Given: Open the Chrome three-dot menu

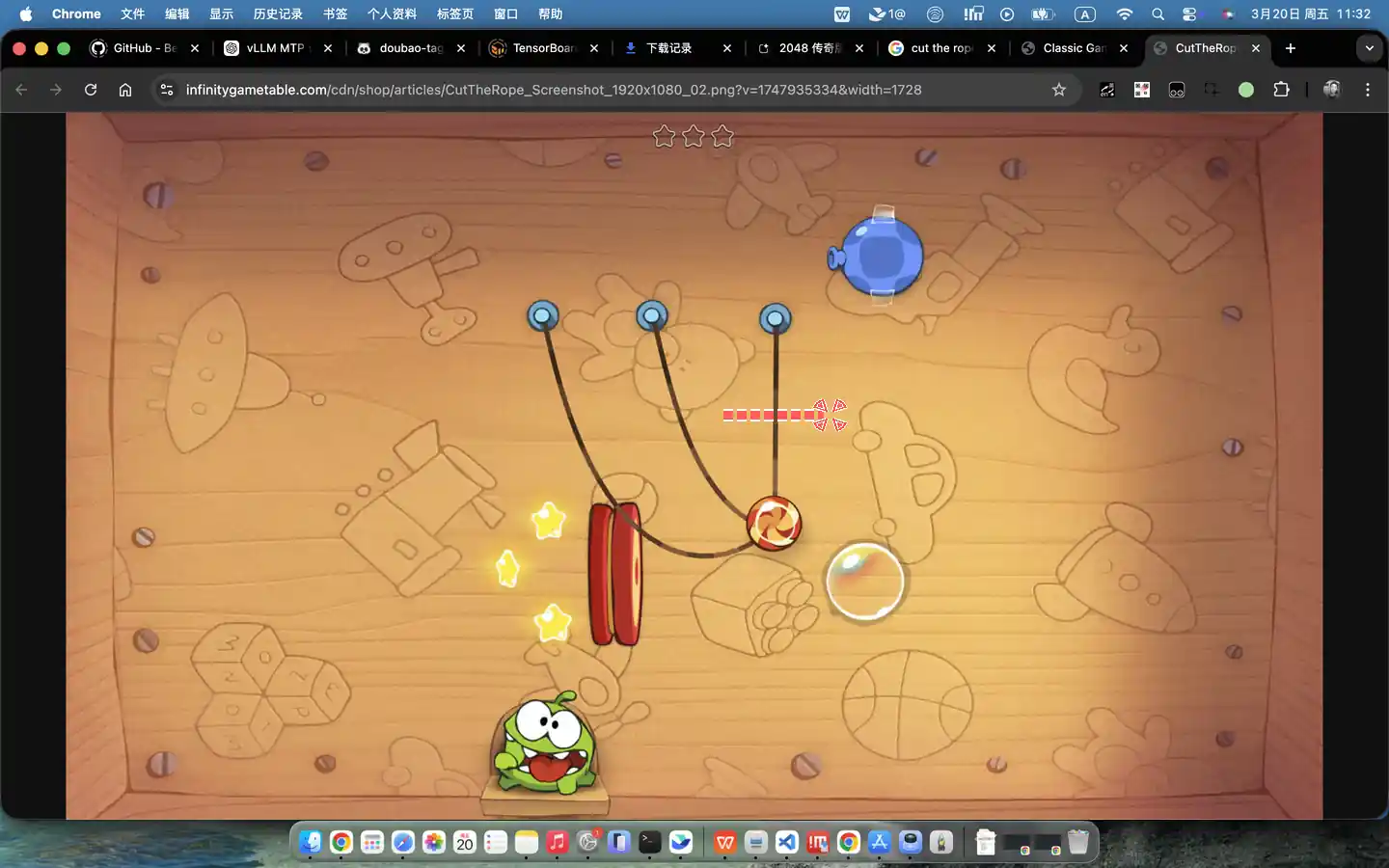Looking at the screenshot, I should pos(1368,90).
